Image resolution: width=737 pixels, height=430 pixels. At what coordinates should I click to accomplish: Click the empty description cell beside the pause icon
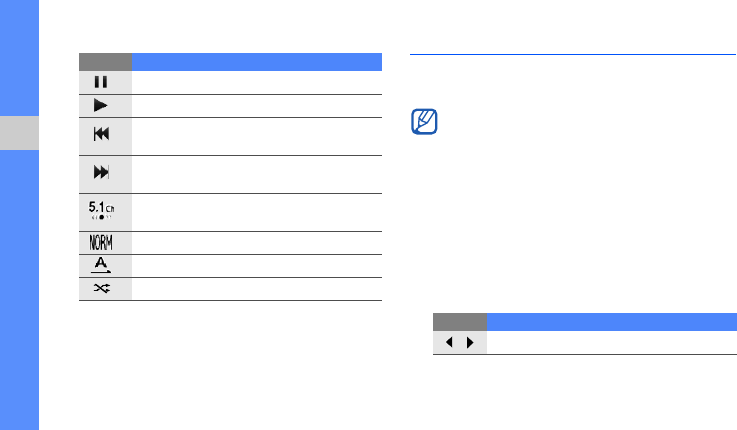click(x=256, y=83)
